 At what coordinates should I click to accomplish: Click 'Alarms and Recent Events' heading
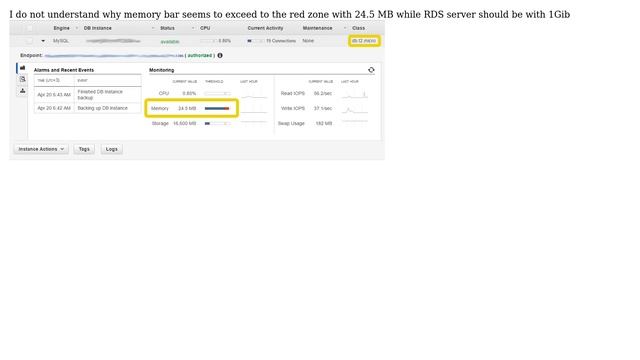coord(64,70)
